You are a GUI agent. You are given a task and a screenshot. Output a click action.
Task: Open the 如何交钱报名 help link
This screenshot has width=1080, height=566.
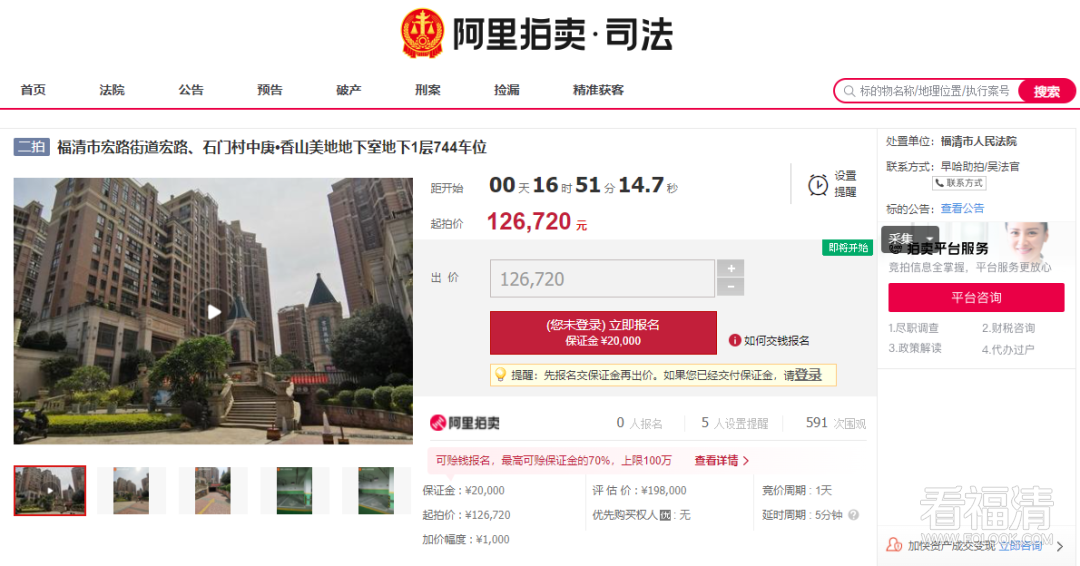(776, 341)
